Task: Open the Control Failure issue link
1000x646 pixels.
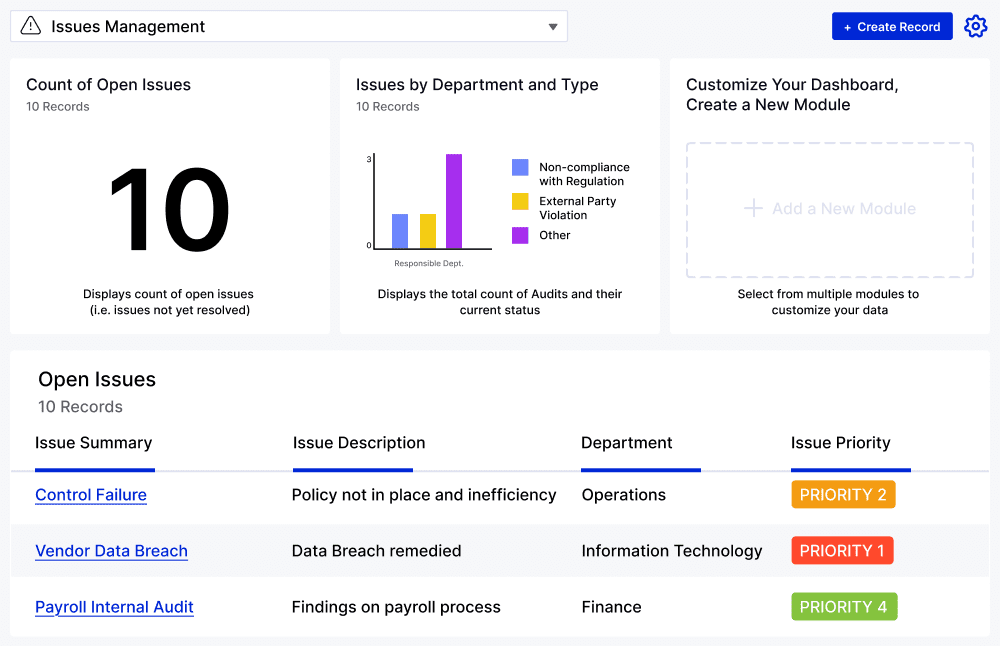Action: pos(91,495)
